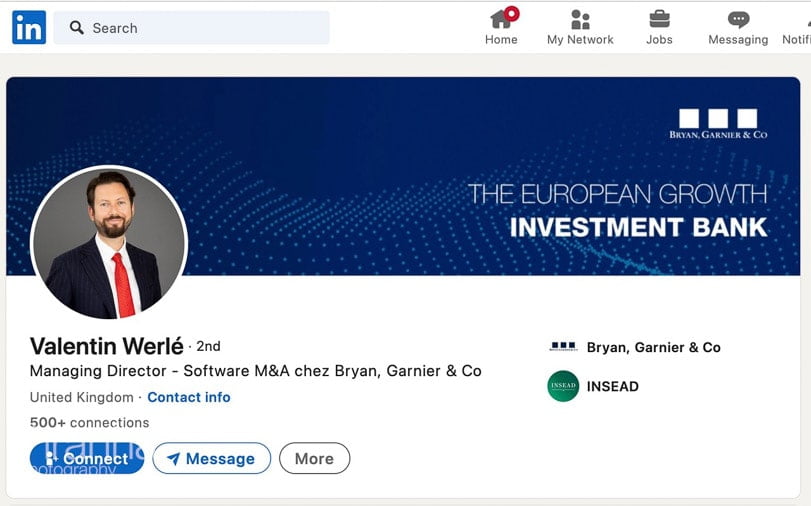Click the Connect button
This screenshot has width=811, height=506.
click(87, 459)
